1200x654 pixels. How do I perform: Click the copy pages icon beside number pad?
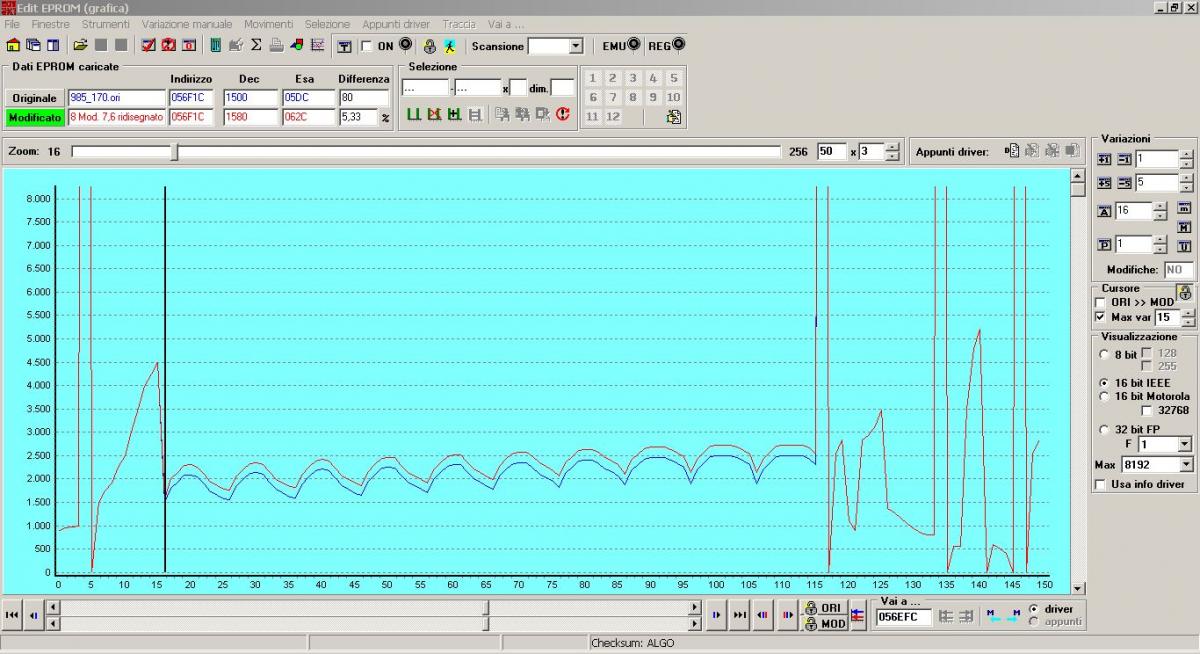pyautogui.click(x=674, y=117)
